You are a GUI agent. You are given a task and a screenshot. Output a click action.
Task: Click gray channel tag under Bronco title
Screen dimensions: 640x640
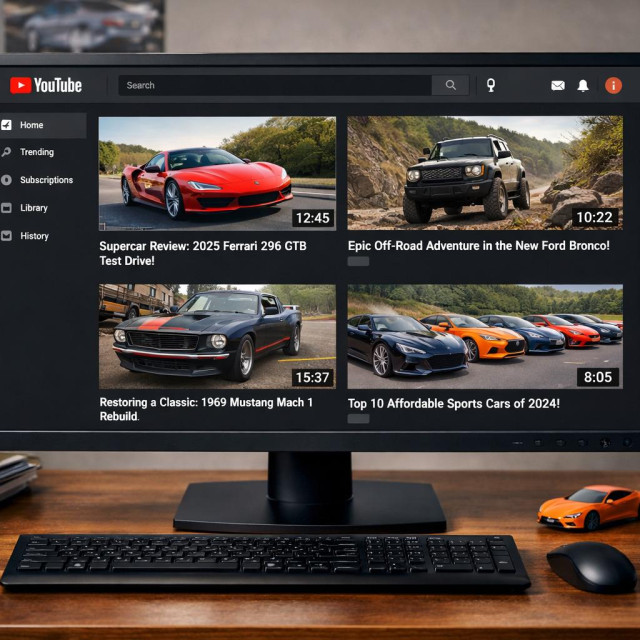point(358,261)
